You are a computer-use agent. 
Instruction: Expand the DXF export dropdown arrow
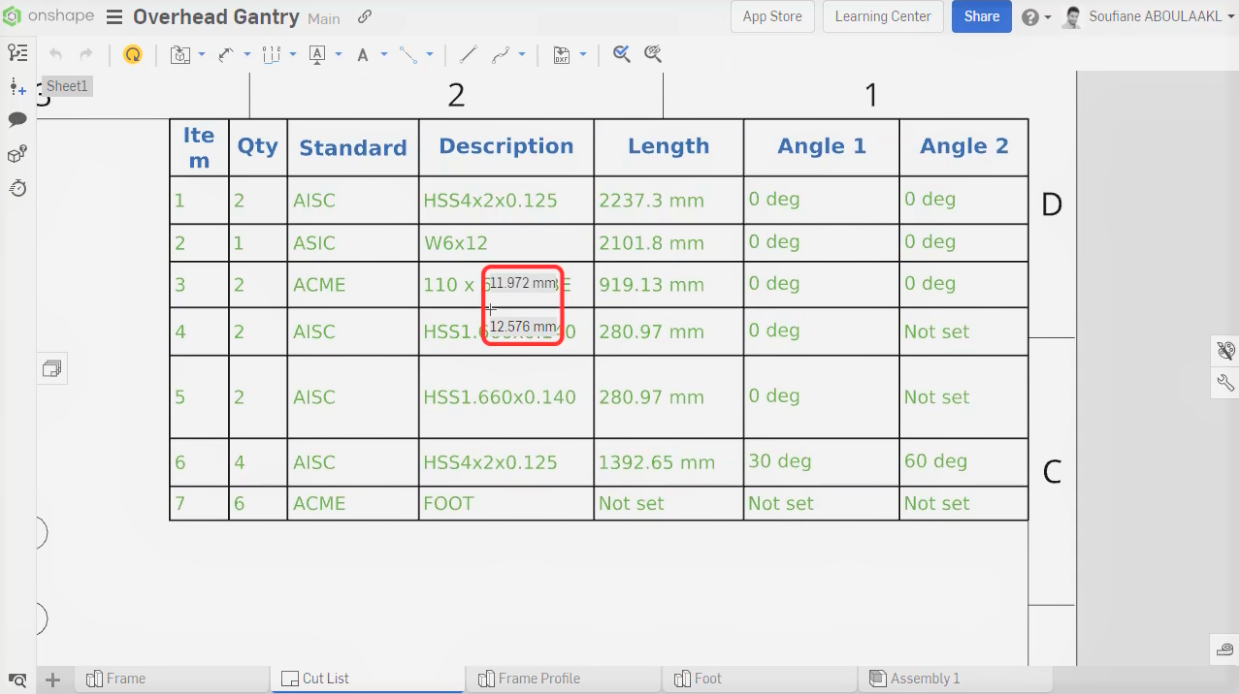coord(583,55)
